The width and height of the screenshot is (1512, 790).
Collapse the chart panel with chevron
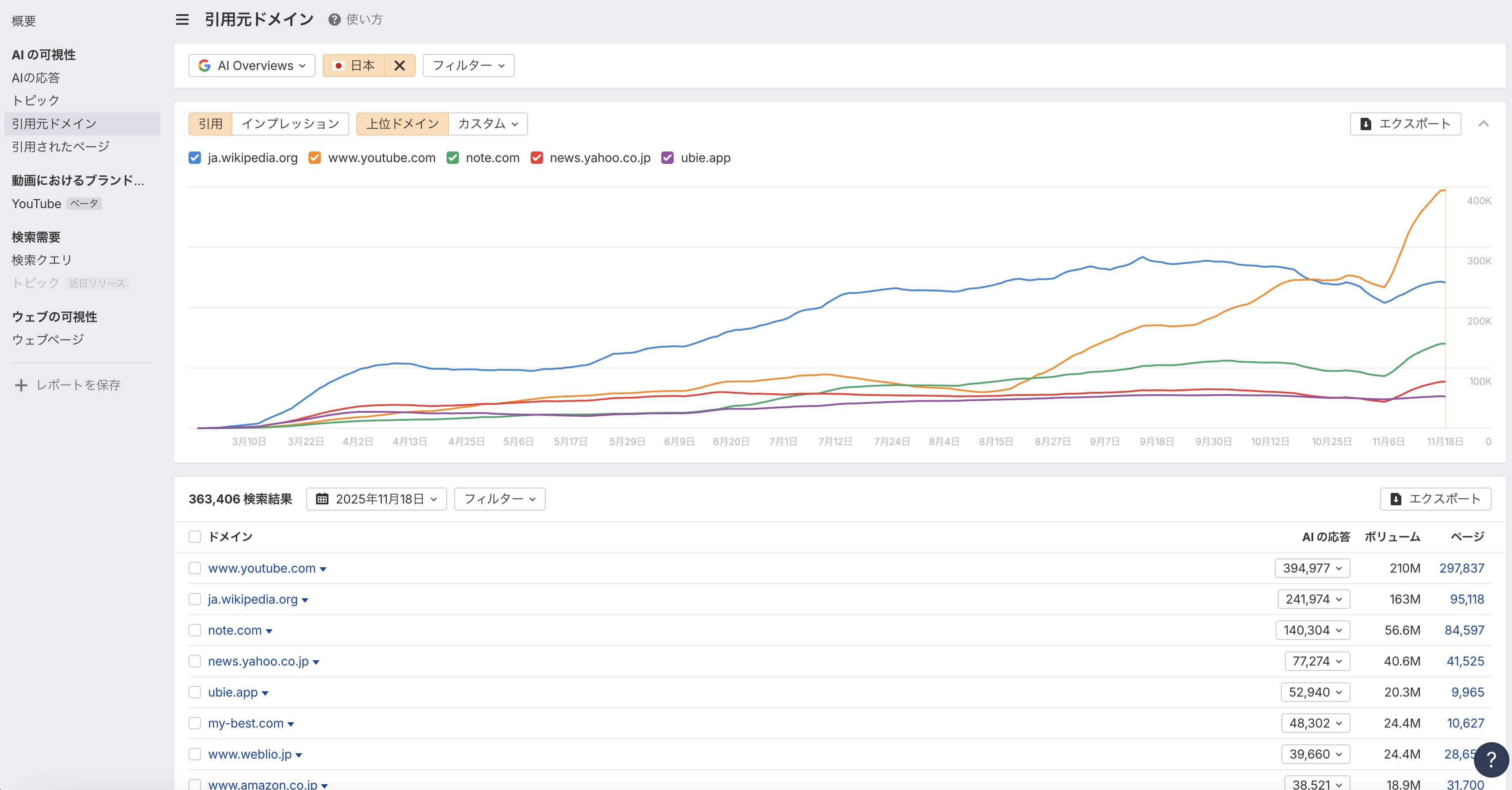click(x=1483, y=124)
